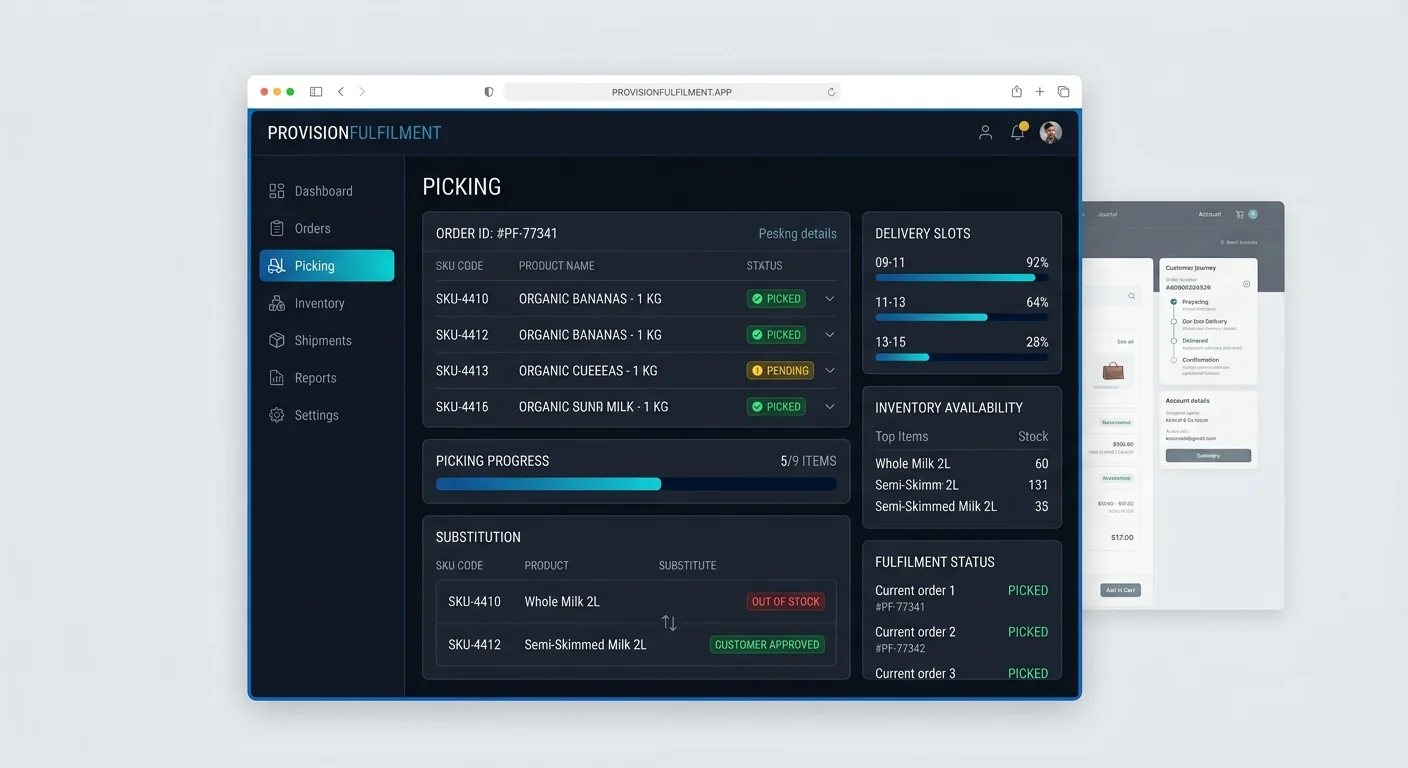Show tab overview icon
Viewport: 1408px width, 768px height.
[1063, 92]
